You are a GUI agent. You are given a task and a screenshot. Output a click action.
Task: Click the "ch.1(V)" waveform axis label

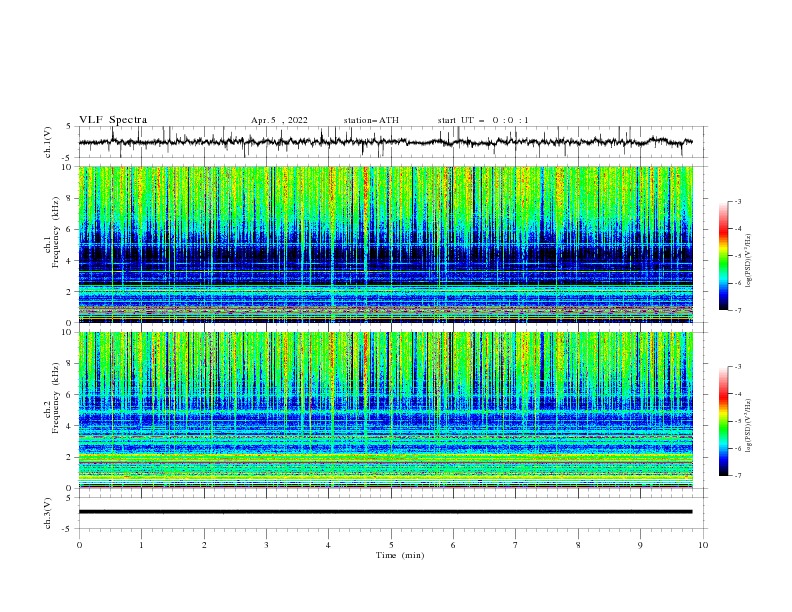click(48, 142)
